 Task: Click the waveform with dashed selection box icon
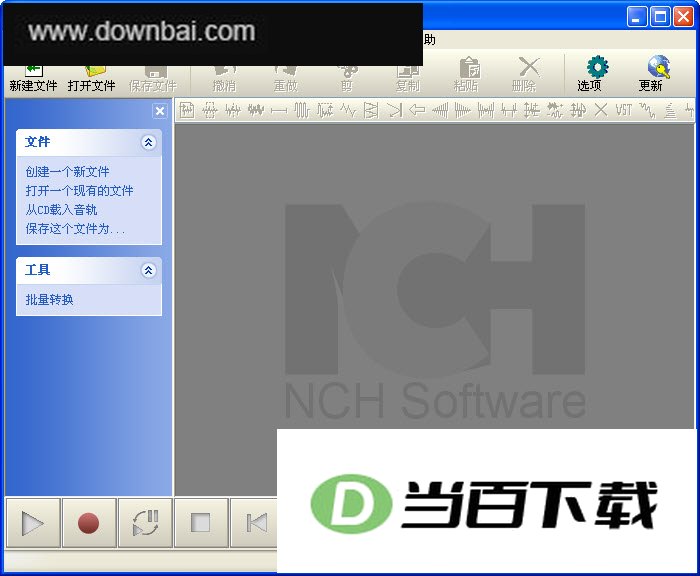210,110
